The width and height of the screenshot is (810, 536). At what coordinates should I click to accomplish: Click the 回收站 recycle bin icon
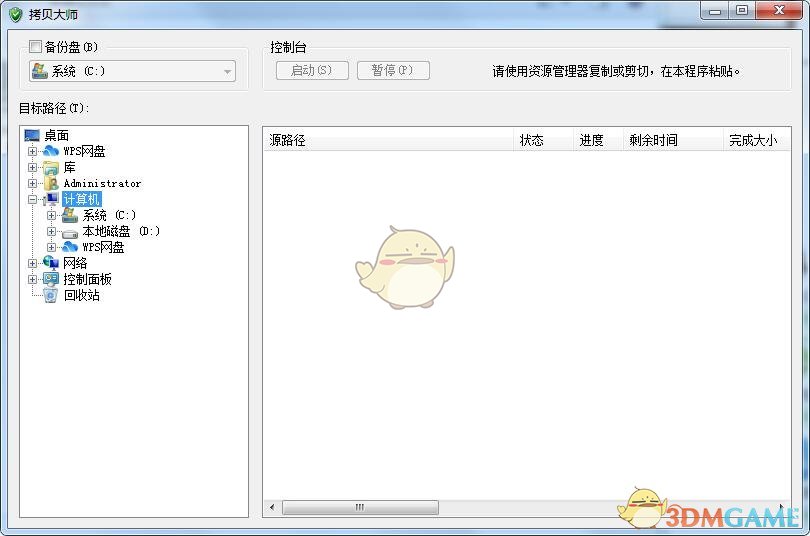pos(51,295)
